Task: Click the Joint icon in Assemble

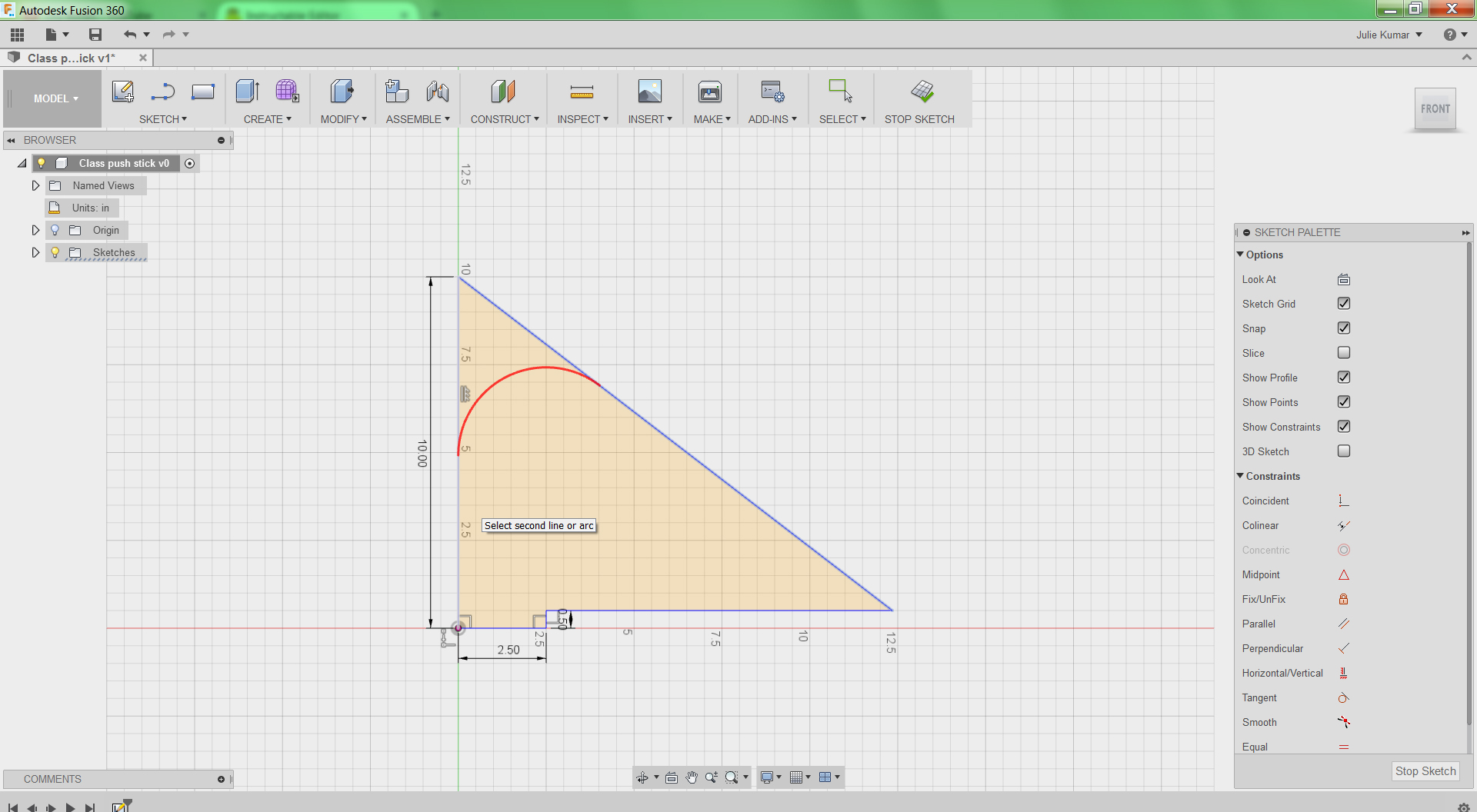Action: click(x=438, y=92)
